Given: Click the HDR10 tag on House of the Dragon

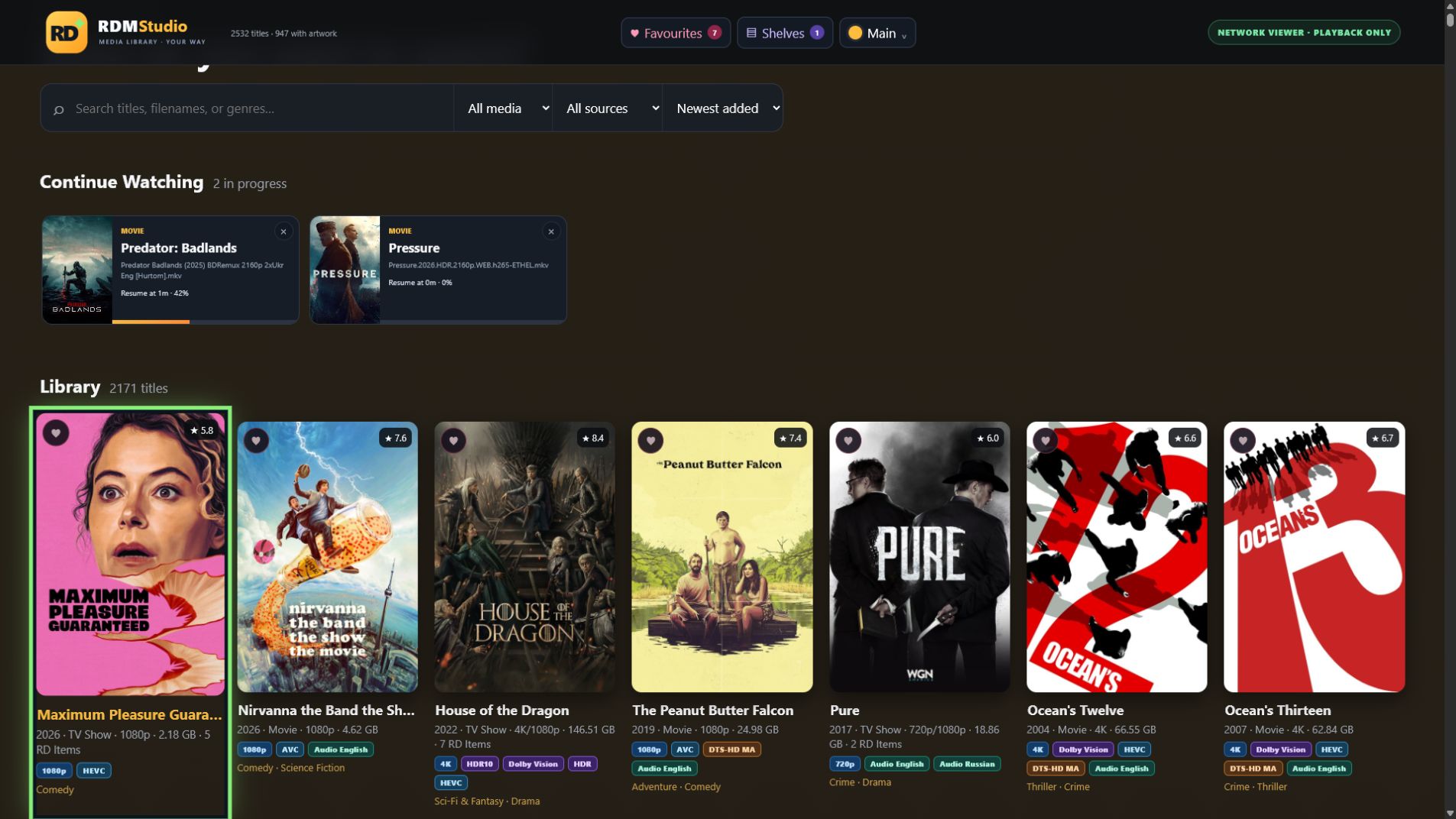Looking at the screenshot, I should (x=480, y=764).
